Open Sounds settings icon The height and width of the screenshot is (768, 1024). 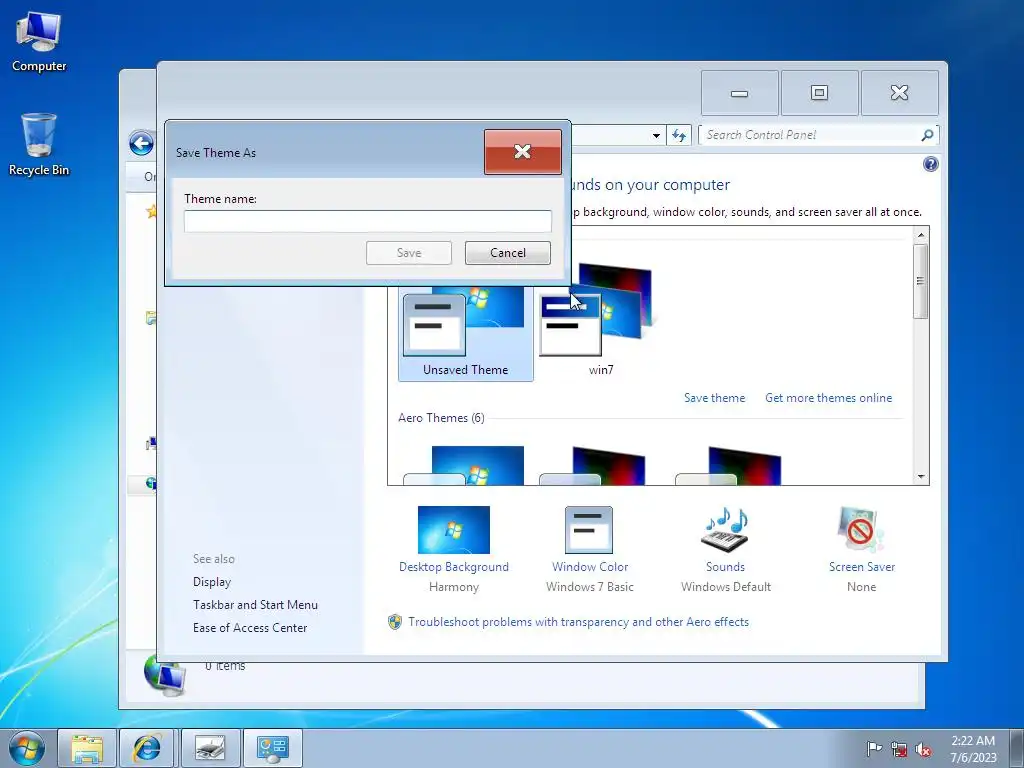725,530
